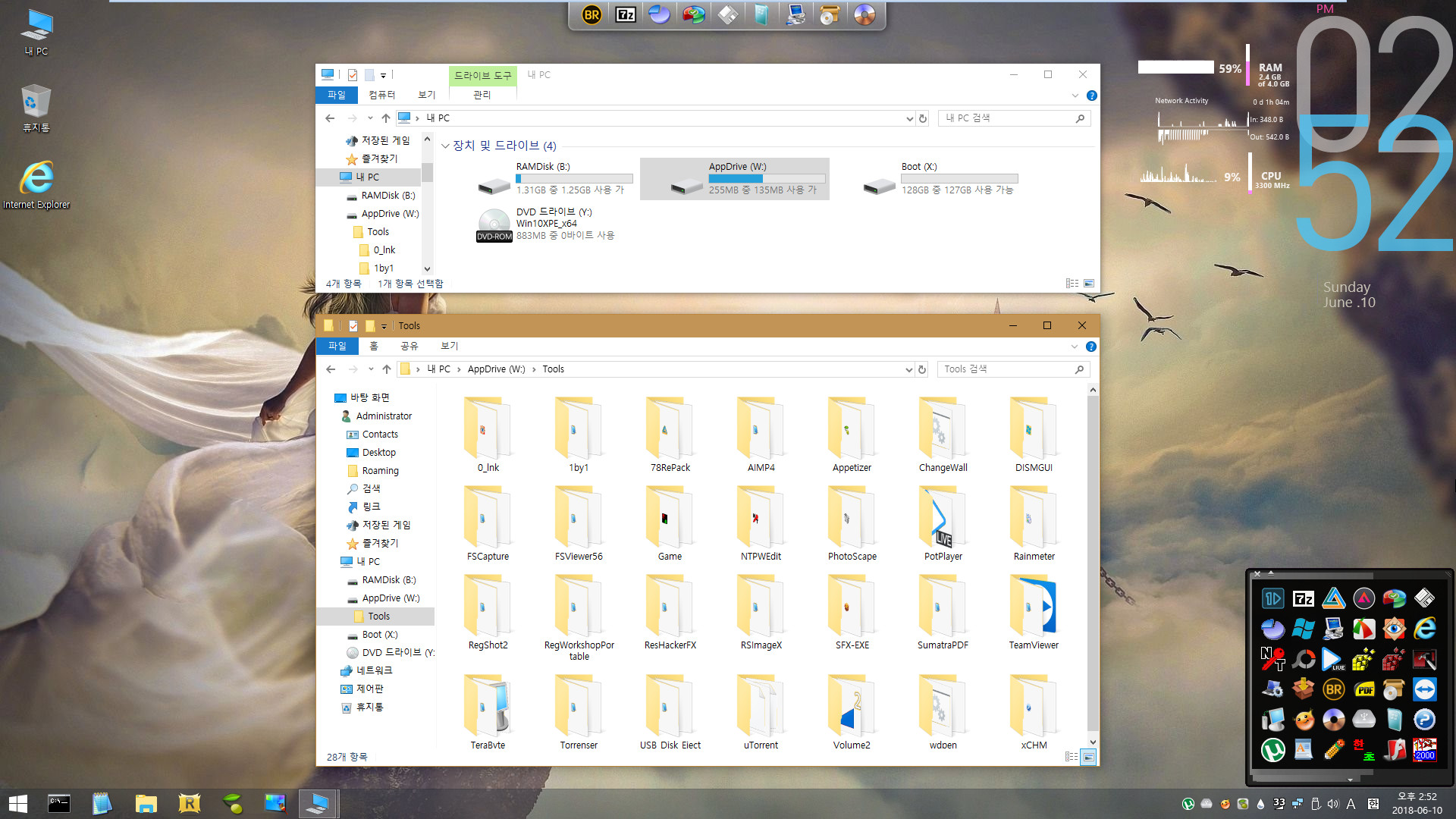Viewport: 1456px width, 819px height.
Task: Open the 공유 tab in Tools window
Action: click(x=409, y=346)
